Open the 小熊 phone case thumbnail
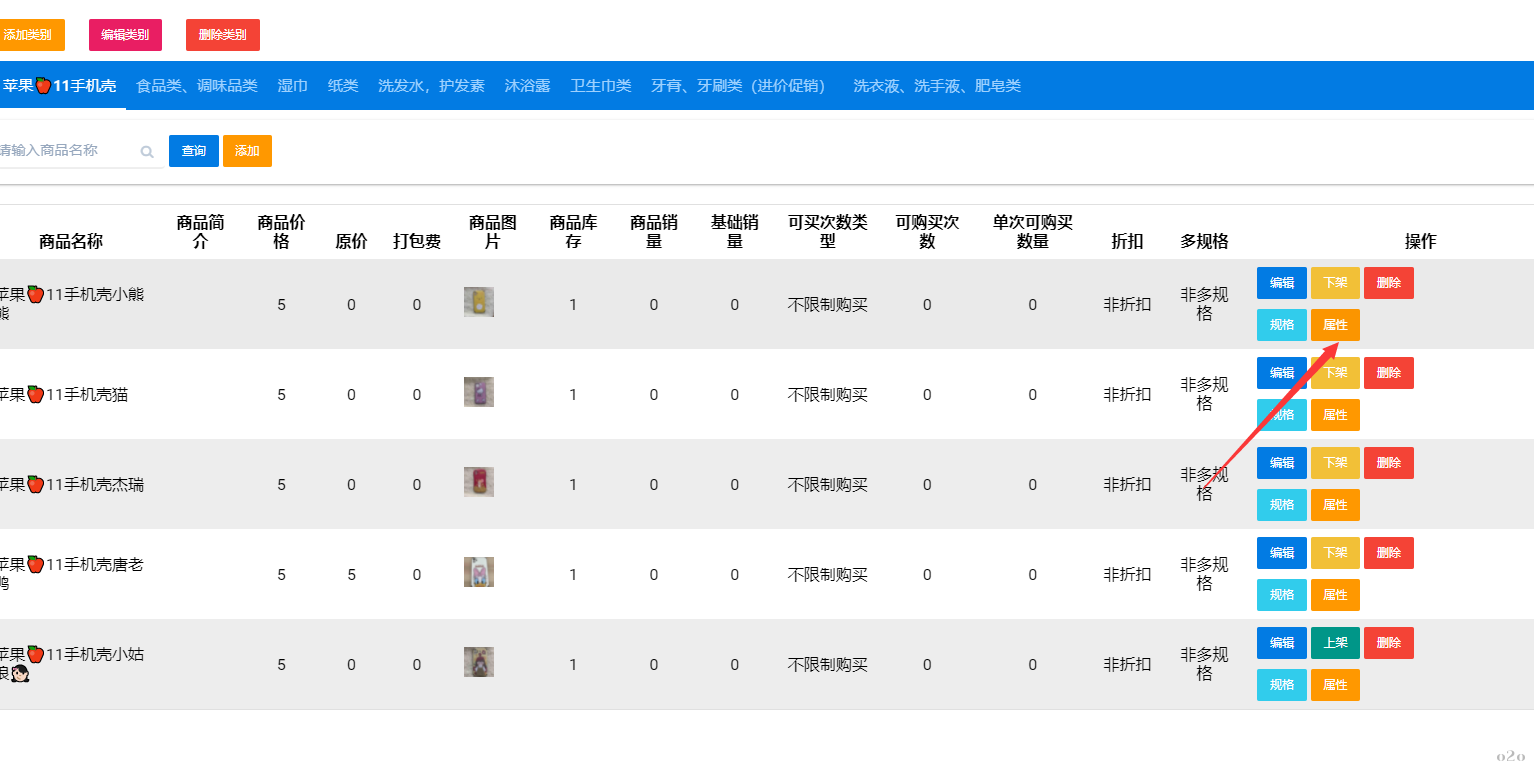Viewport: 1534px width, 766px height. coord(479,303)
